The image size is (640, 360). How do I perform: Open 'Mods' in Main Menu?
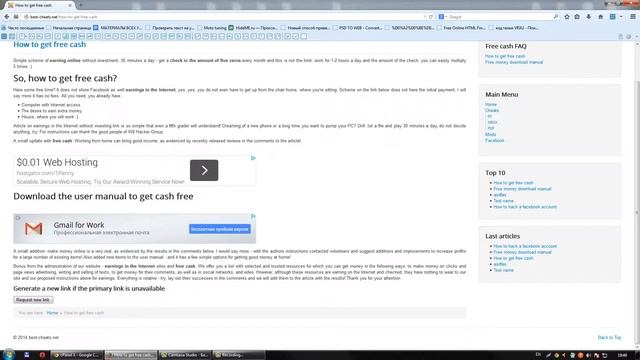tap(490, 134)
